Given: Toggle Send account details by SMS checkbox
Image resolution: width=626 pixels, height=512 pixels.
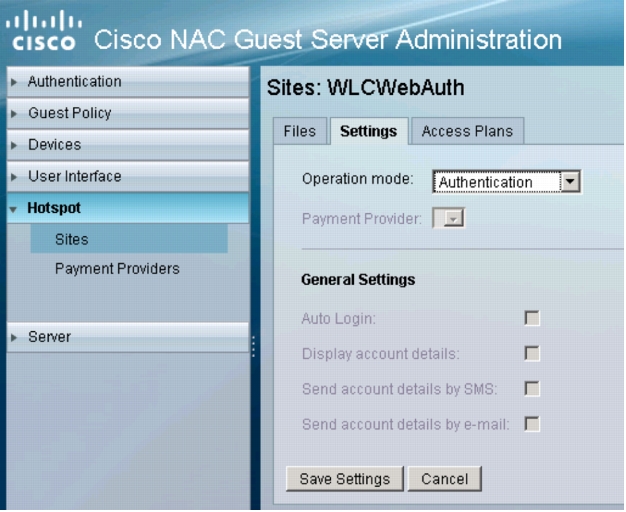Looking at the screenshot, I should click(532, 389).
